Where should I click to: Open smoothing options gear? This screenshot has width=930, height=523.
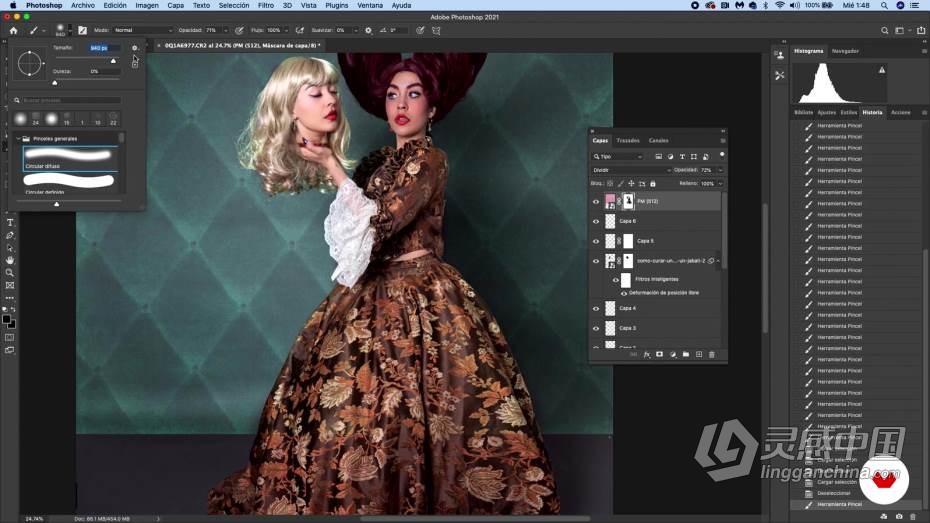pos(368,30)
